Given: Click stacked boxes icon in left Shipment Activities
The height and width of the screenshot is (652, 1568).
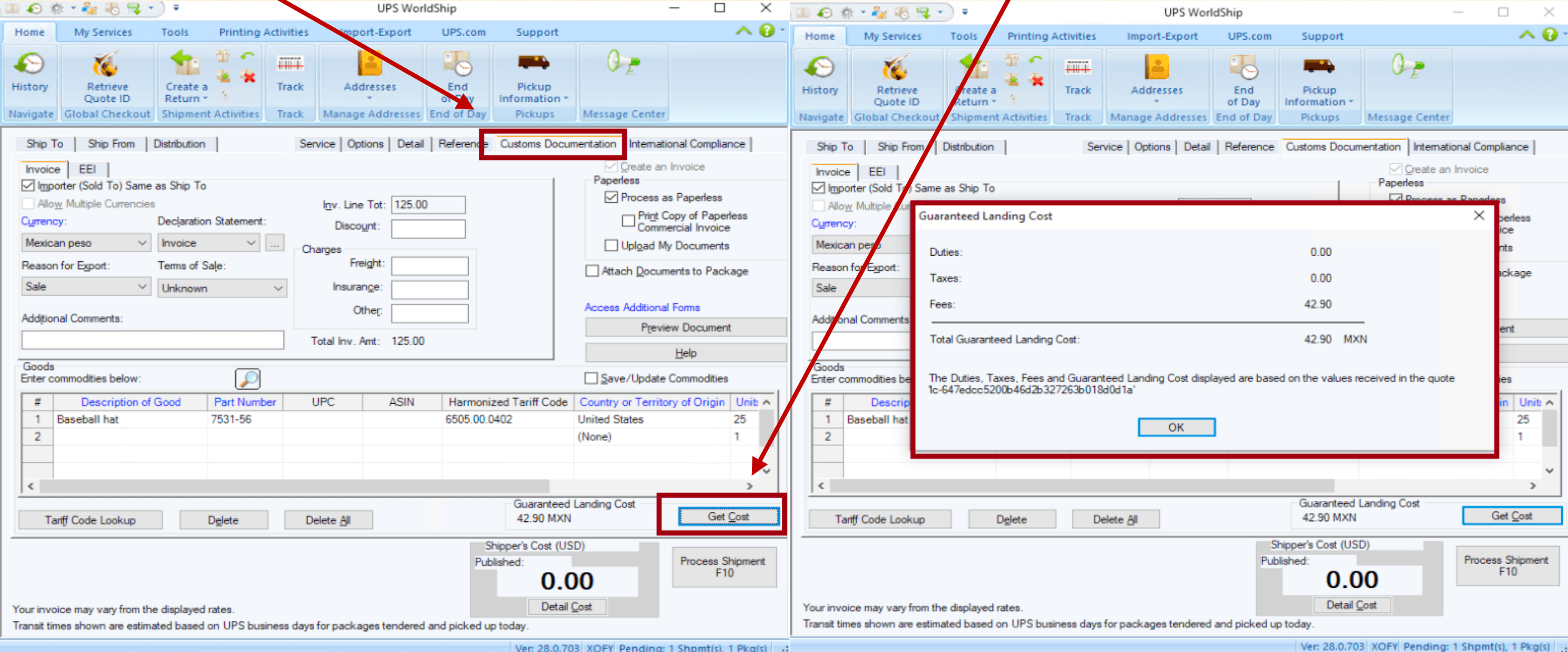Looking at the screenshot, I should 224,57.
